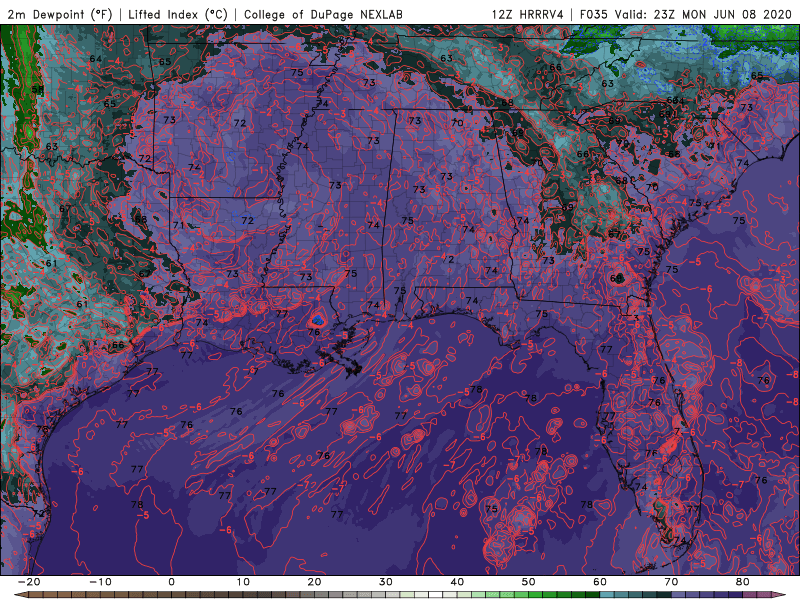Click the '2m Dewpoint (°F)' title text
800x600 pixels.
tap(60, 14)
